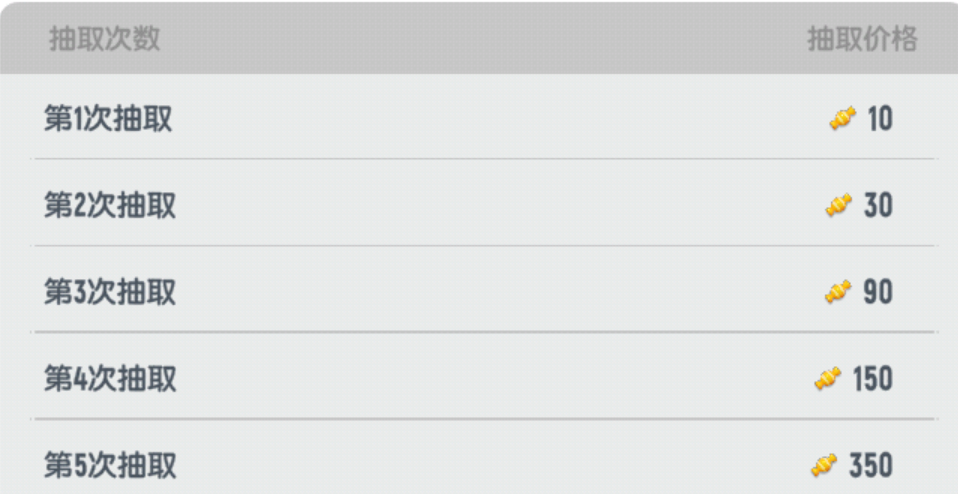
Task: Click the price value 10
Action: (x=880, y=119)
